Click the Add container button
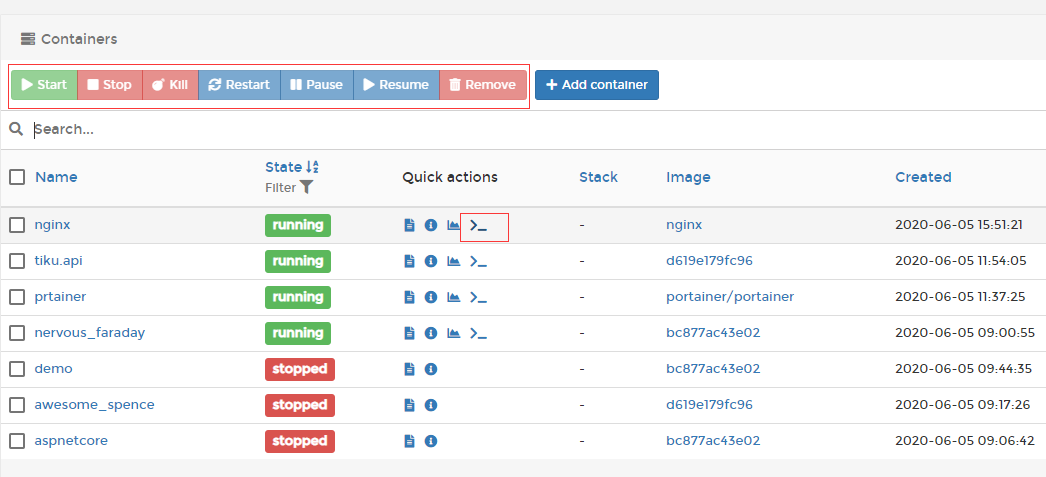This screenshot has height=477, width=1046. point(596,85)
